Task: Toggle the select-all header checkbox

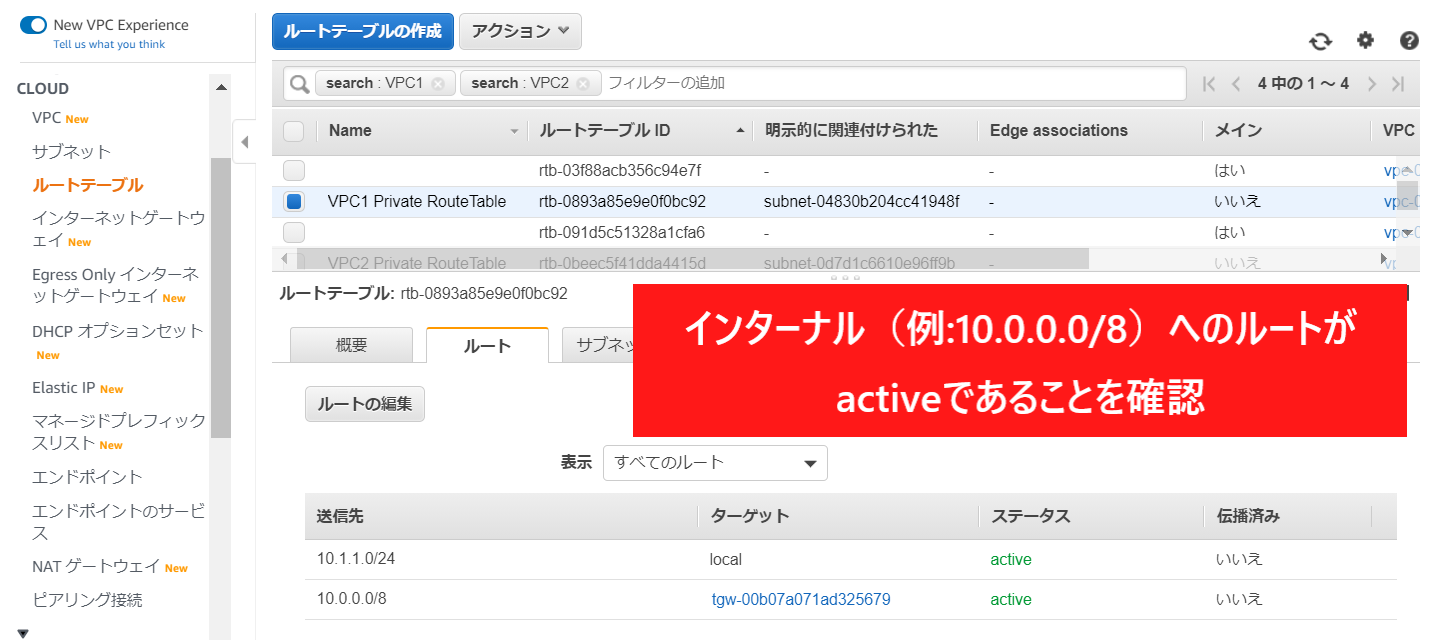Action: (294, 131)
